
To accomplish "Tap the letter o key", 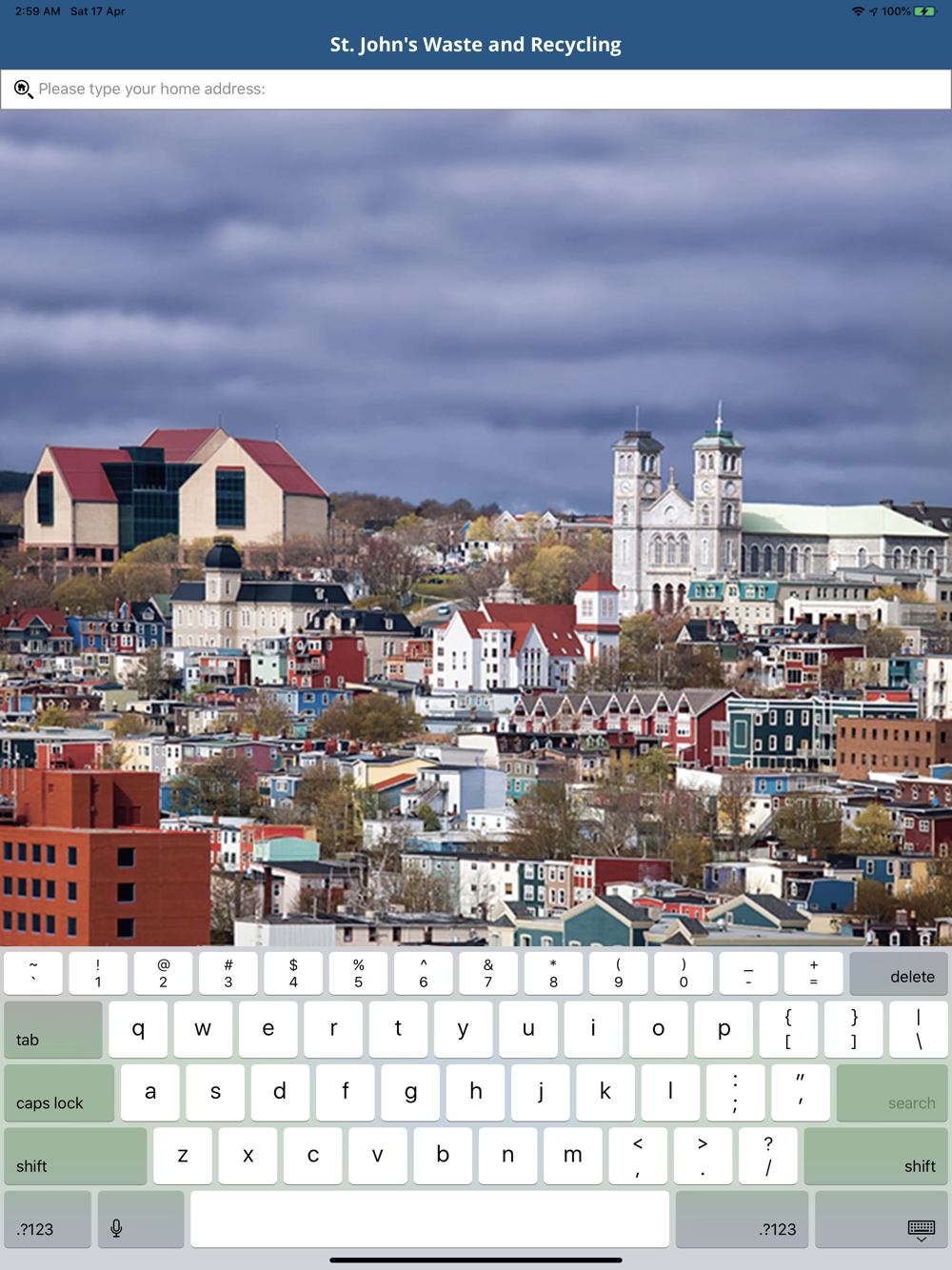I will [658, 1029].
